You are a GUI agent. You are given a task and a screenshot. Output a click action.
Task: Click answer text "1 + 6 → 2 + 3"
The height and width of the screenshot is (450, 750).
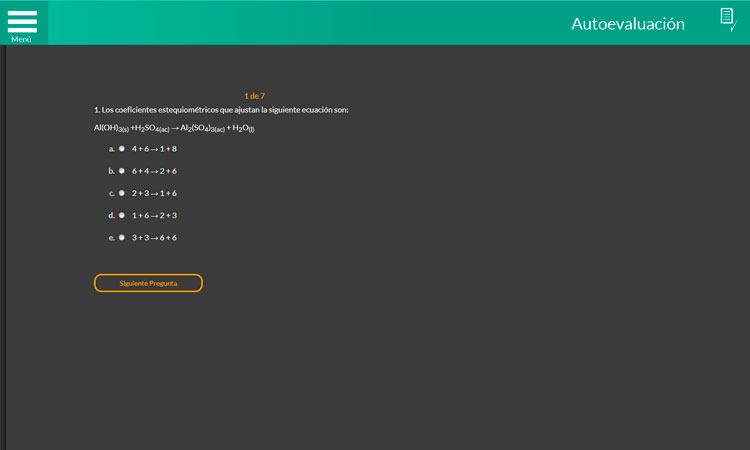154,215
